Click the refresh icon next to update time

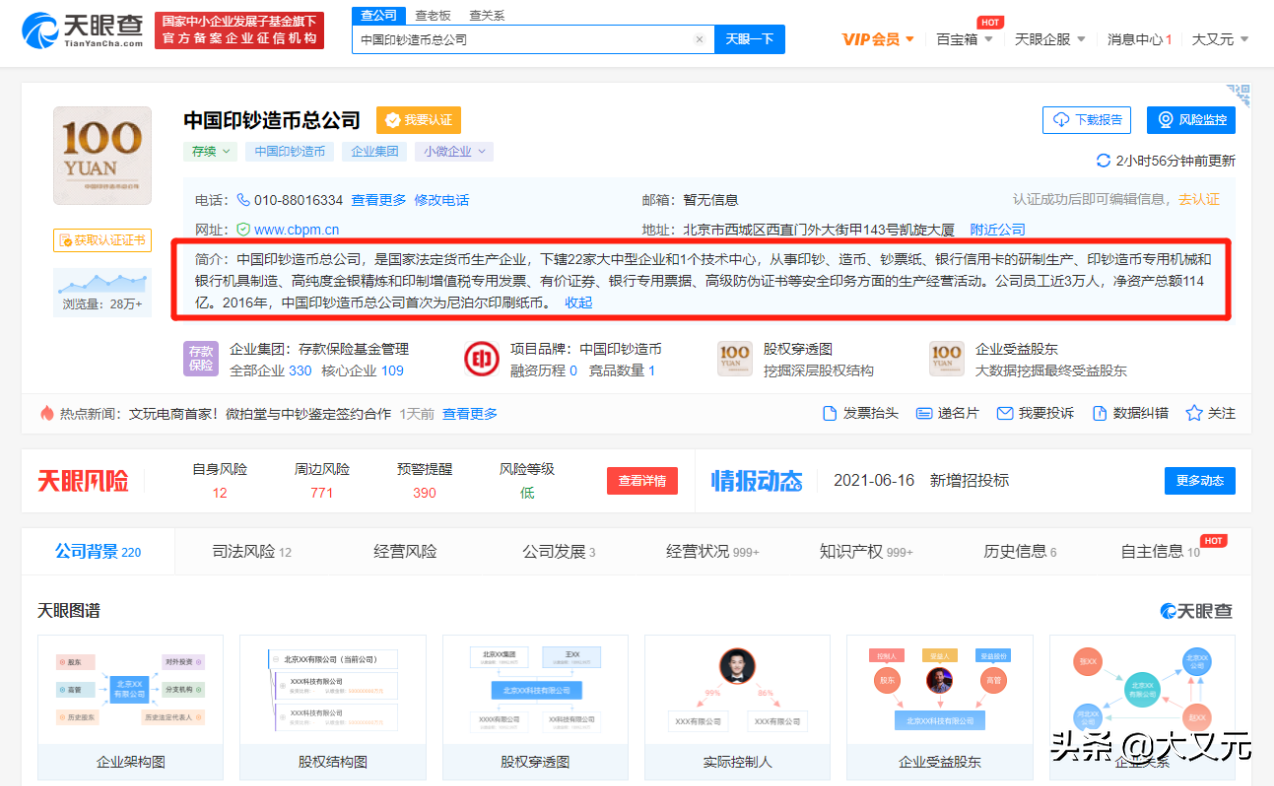[1104, 160]
